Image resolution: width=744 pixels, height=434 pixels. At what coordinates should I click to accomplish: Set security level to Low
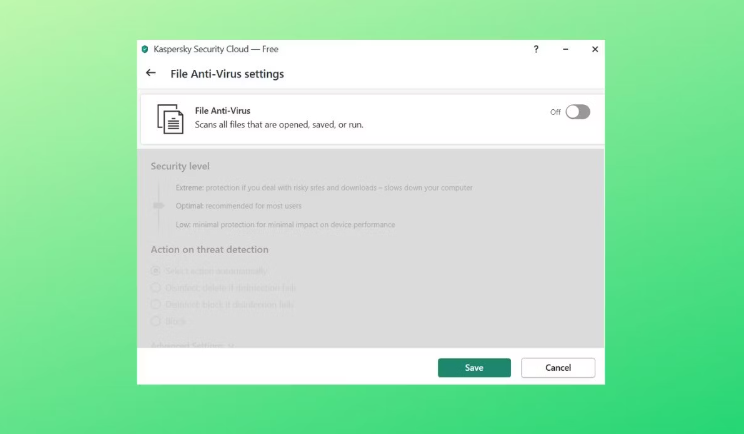183,225
